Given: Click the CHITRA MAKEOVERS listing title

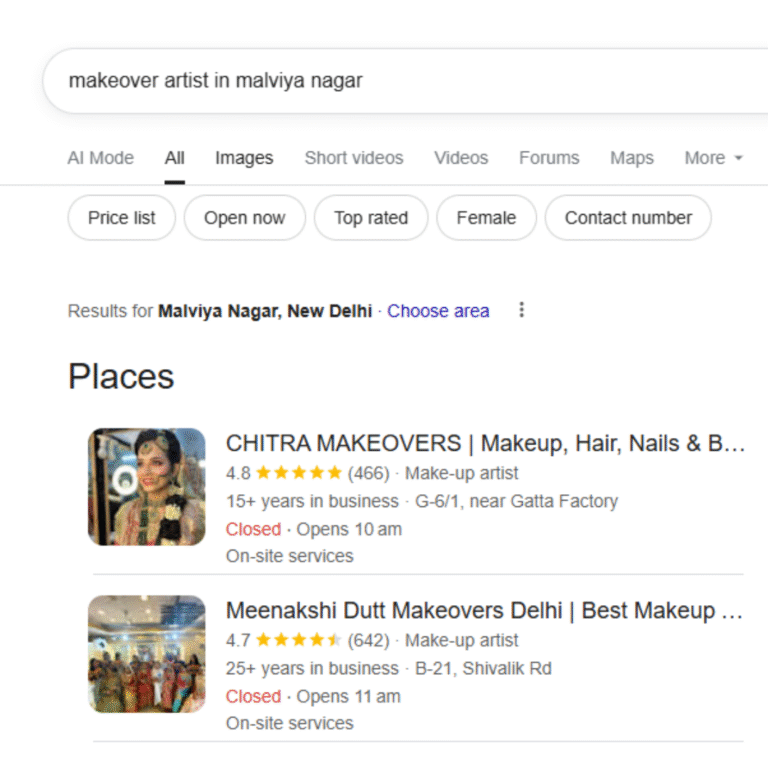Looking at the screenshot, I should point(485,444).
